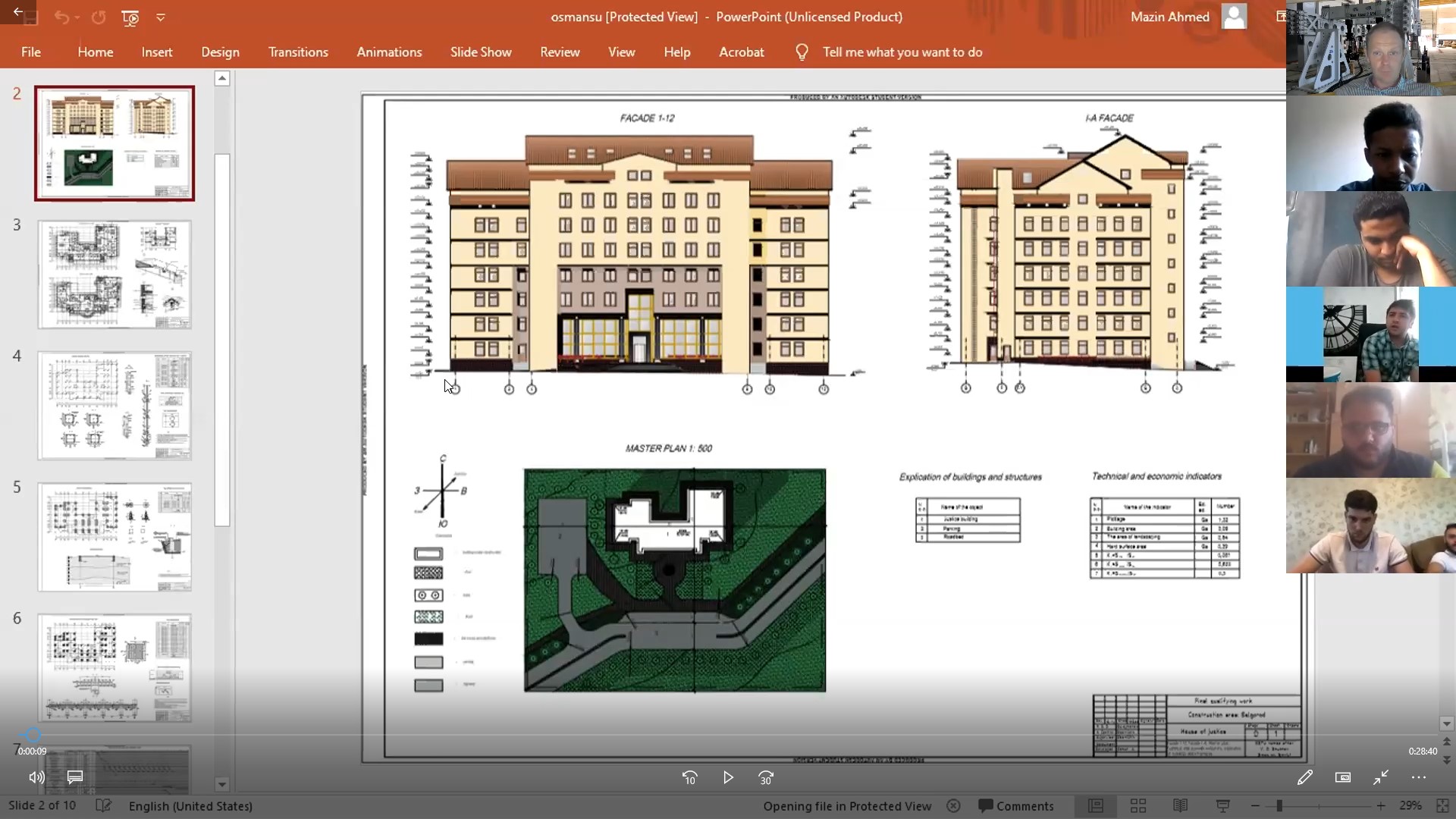Open the Insert ribbon tab

(x=157, y=52)
